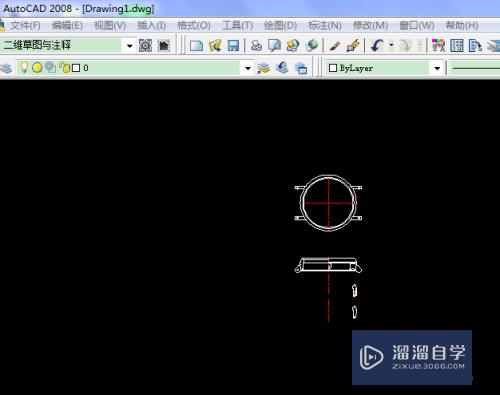The width and height of the screenshot is (500, 395).
Task: Open the 格式(O) menu
Action: 194,26
